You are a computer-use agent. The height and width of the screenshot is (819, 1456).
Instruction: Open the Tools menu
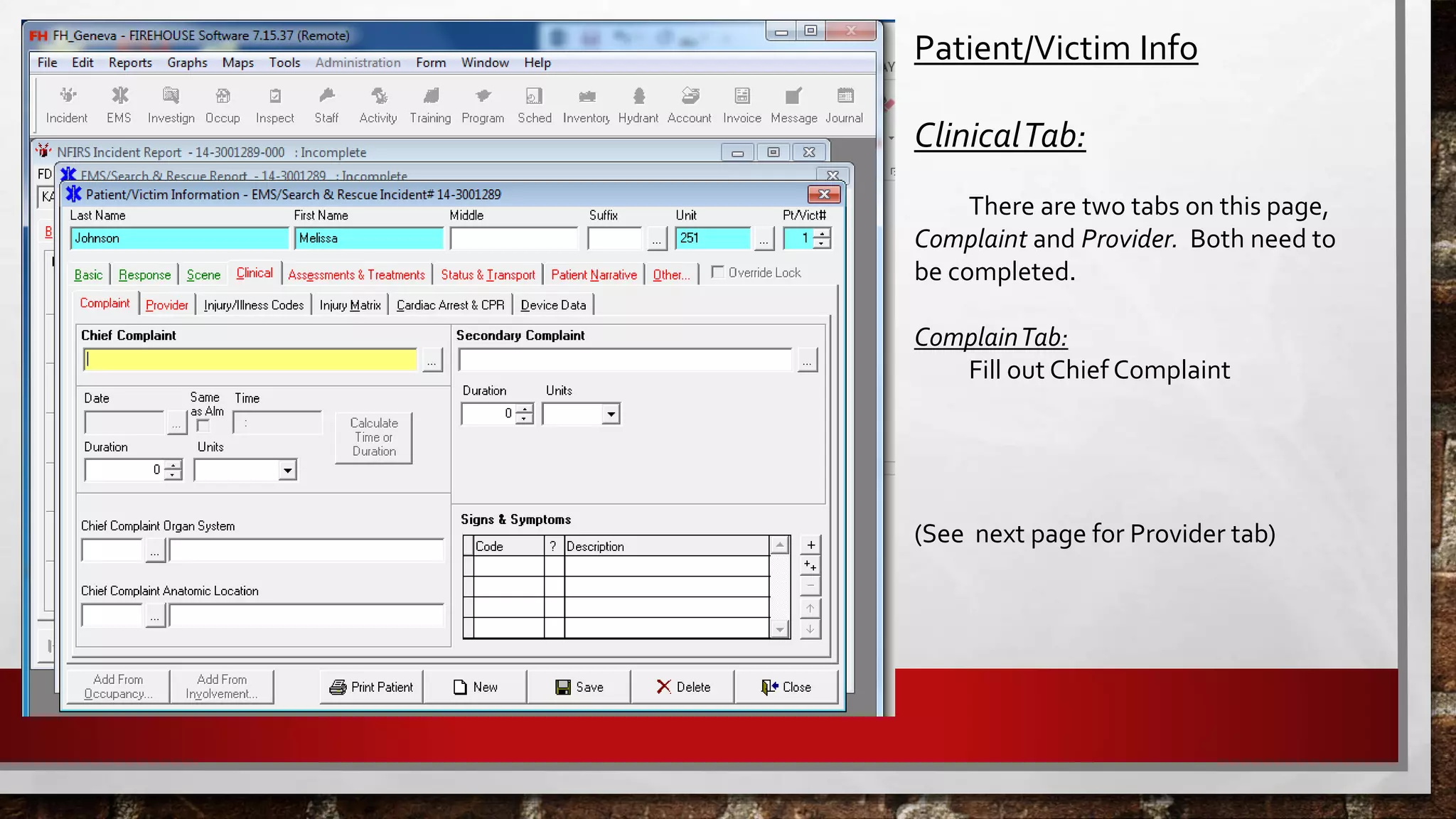tap(284, 63)
